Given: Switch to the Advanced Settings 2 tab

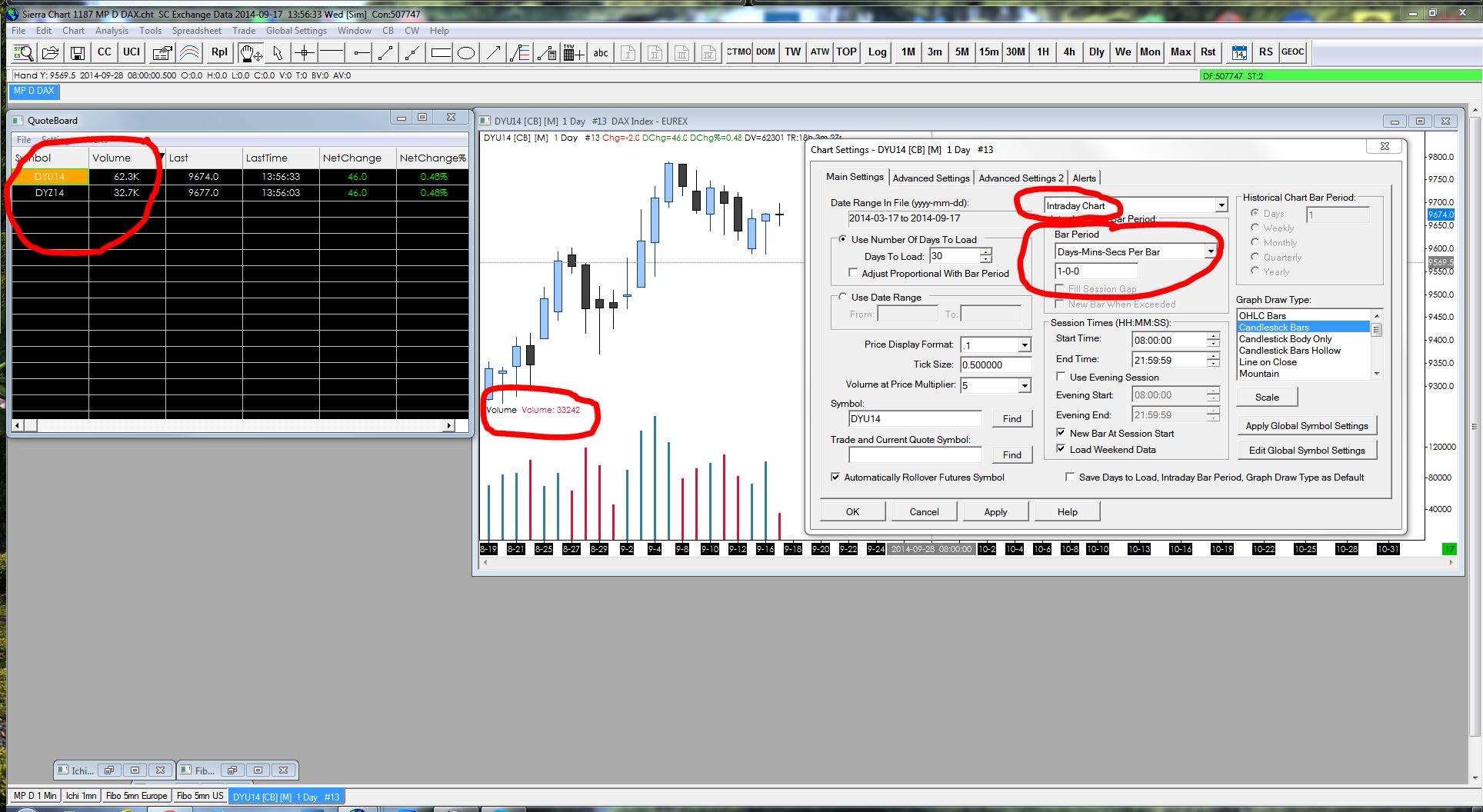Looking at the screenshot, I should [x=1021, y=178].
